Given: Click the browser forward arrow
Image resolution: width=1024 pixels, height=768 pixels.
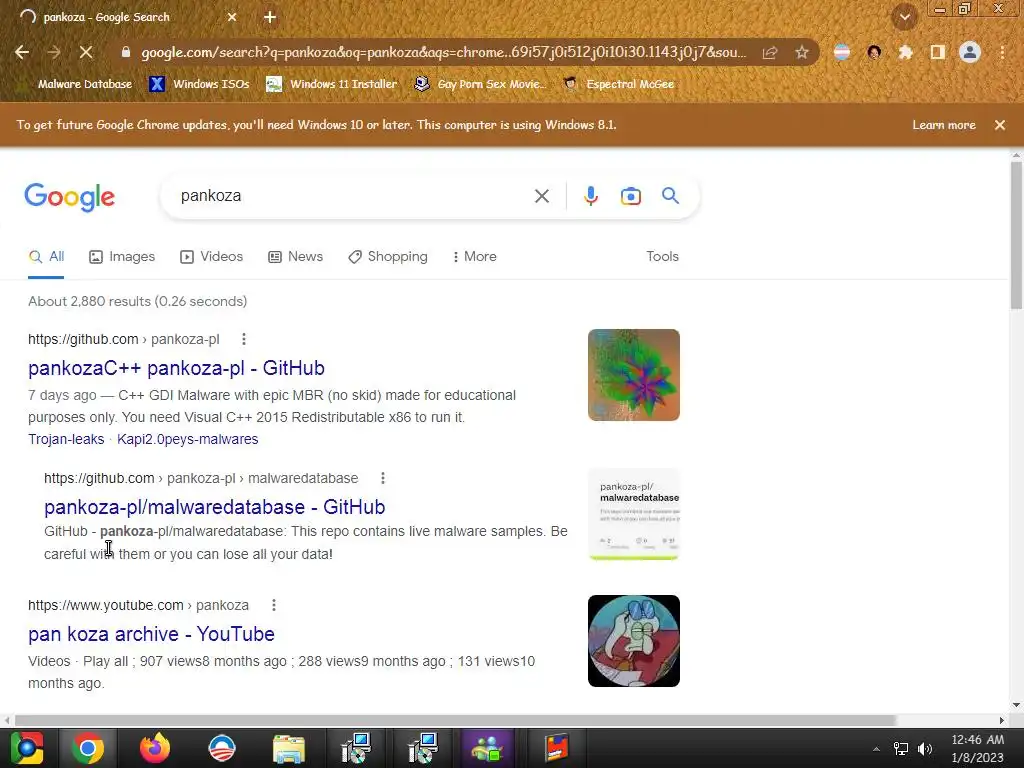Looking at the screenshot, I should tap(54, 52).
